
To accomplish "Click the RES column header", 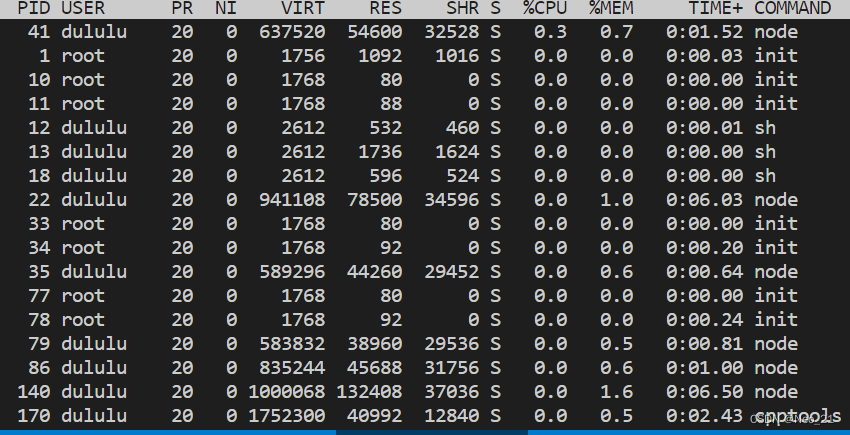I will pos(385,8).
